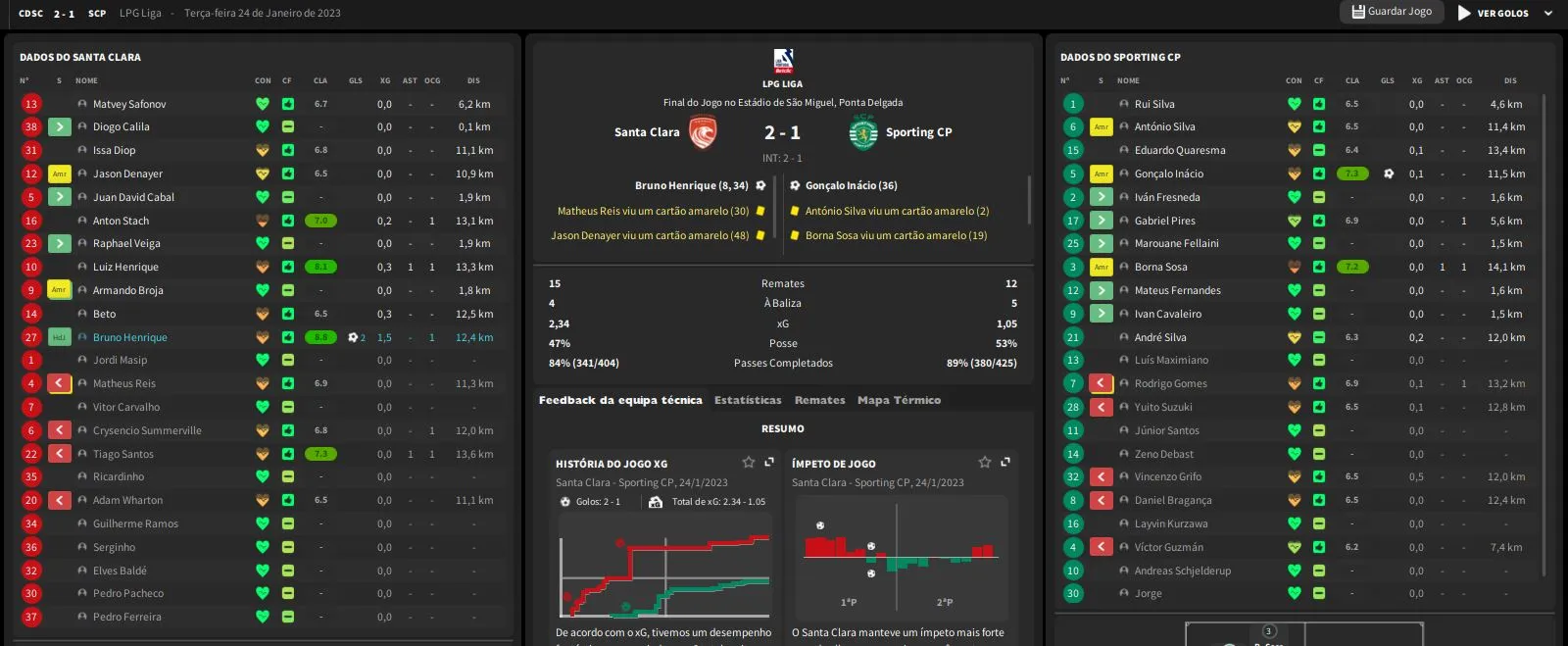Click the Sporting CP club crest
Screen dimensions: 1568x646
pyautogui.click(x=863, y=132)
